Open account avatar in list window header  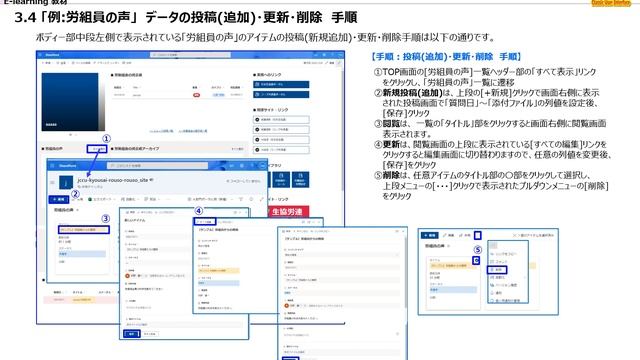click(262, 166)
